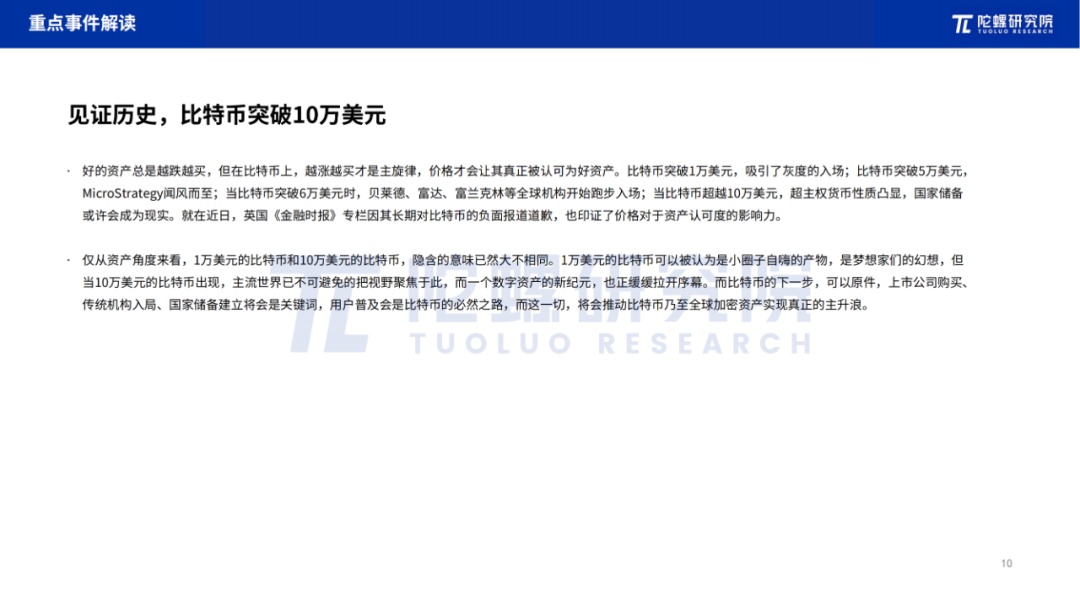Select the header label 重点事件解读
This screenshot has width=1080, height=607.
tap(82, 23)
